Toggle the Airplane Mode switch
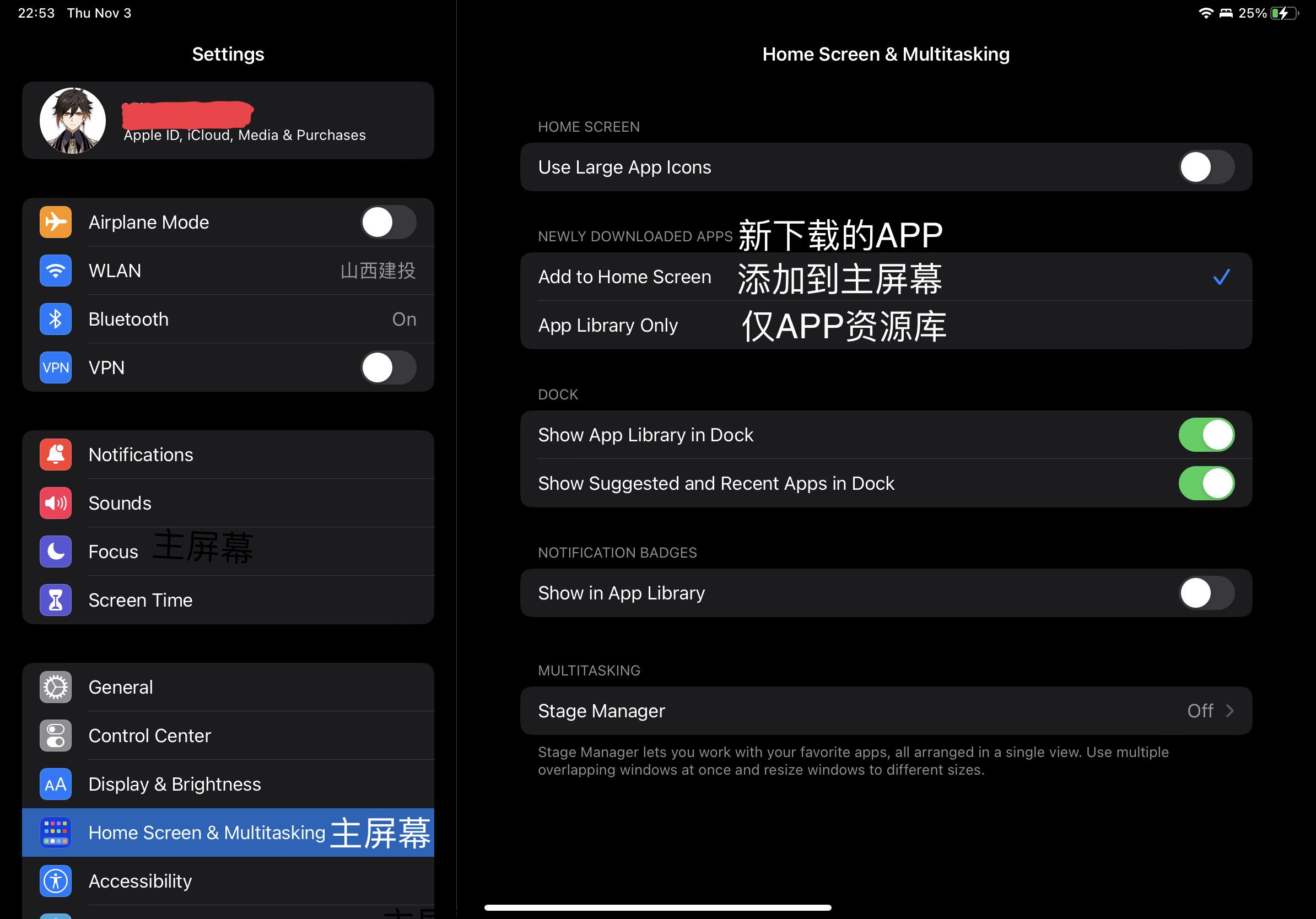 click(388, 221)
